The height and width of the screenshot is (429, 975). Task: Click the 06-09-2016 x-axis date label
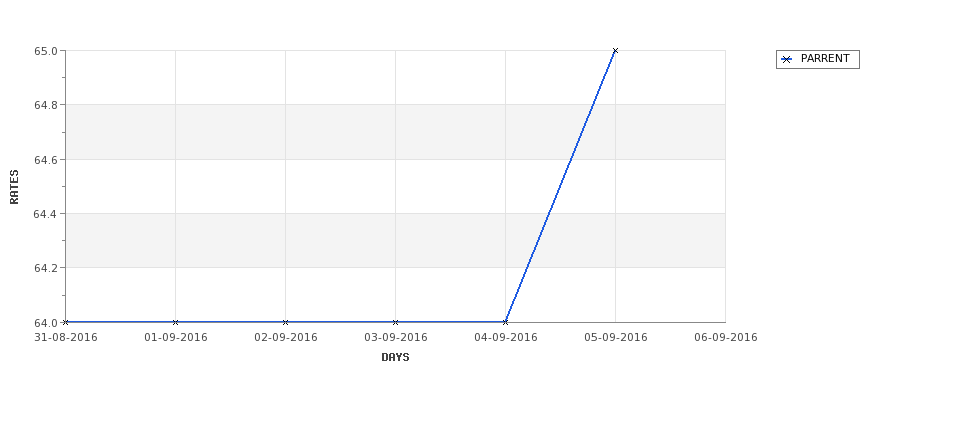click(x=726, y=338)
